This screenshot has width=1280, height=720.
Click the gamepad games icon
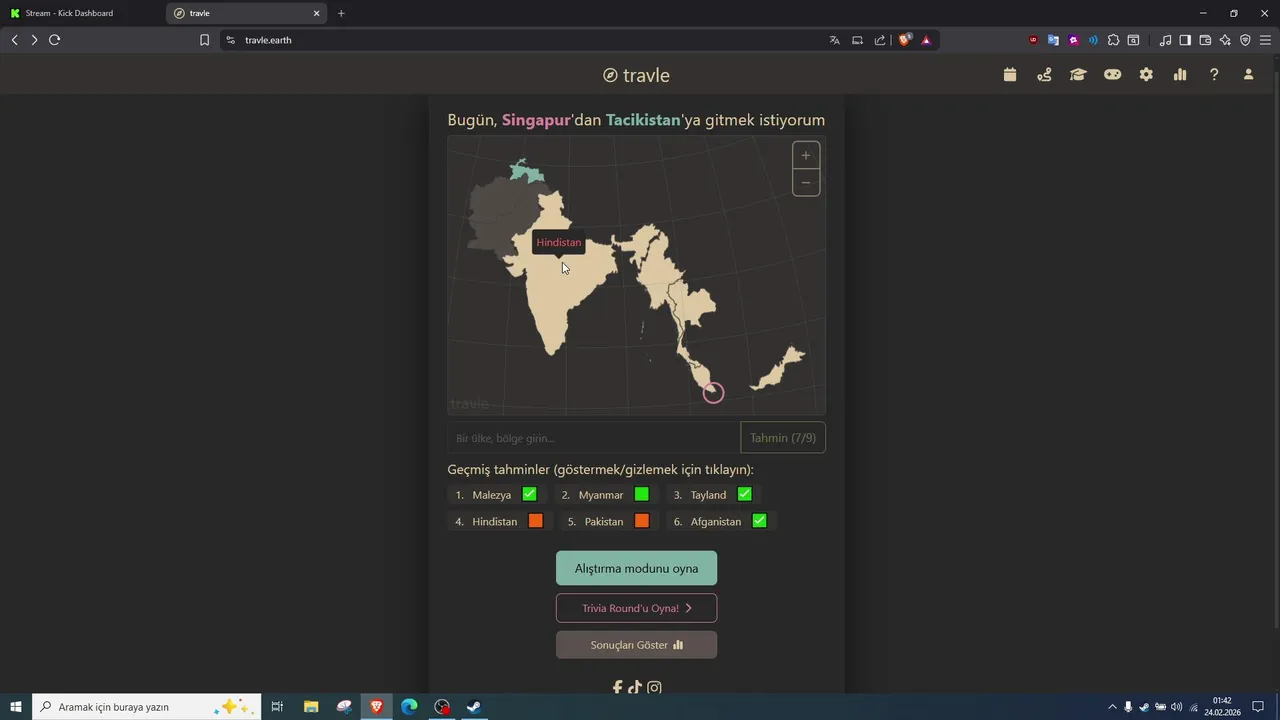tap(1112, 75)
